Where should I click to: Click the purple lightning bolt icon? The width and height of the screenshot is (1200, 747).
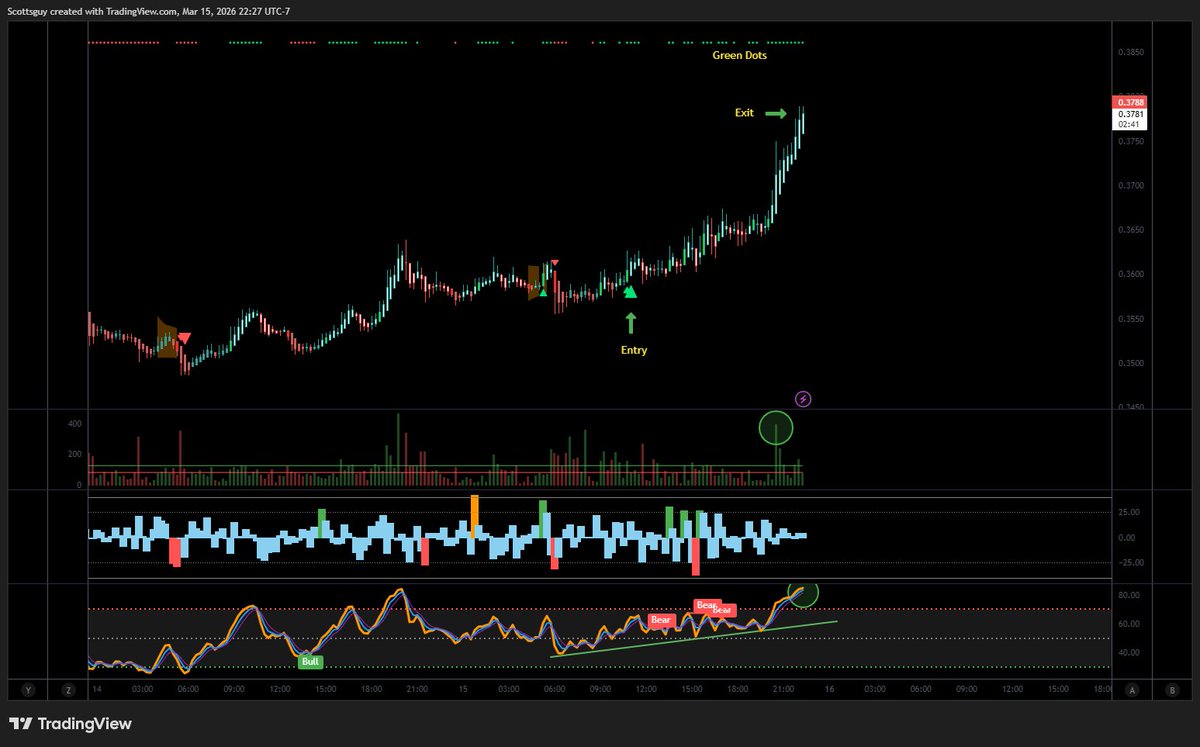(x=803, y=399)
